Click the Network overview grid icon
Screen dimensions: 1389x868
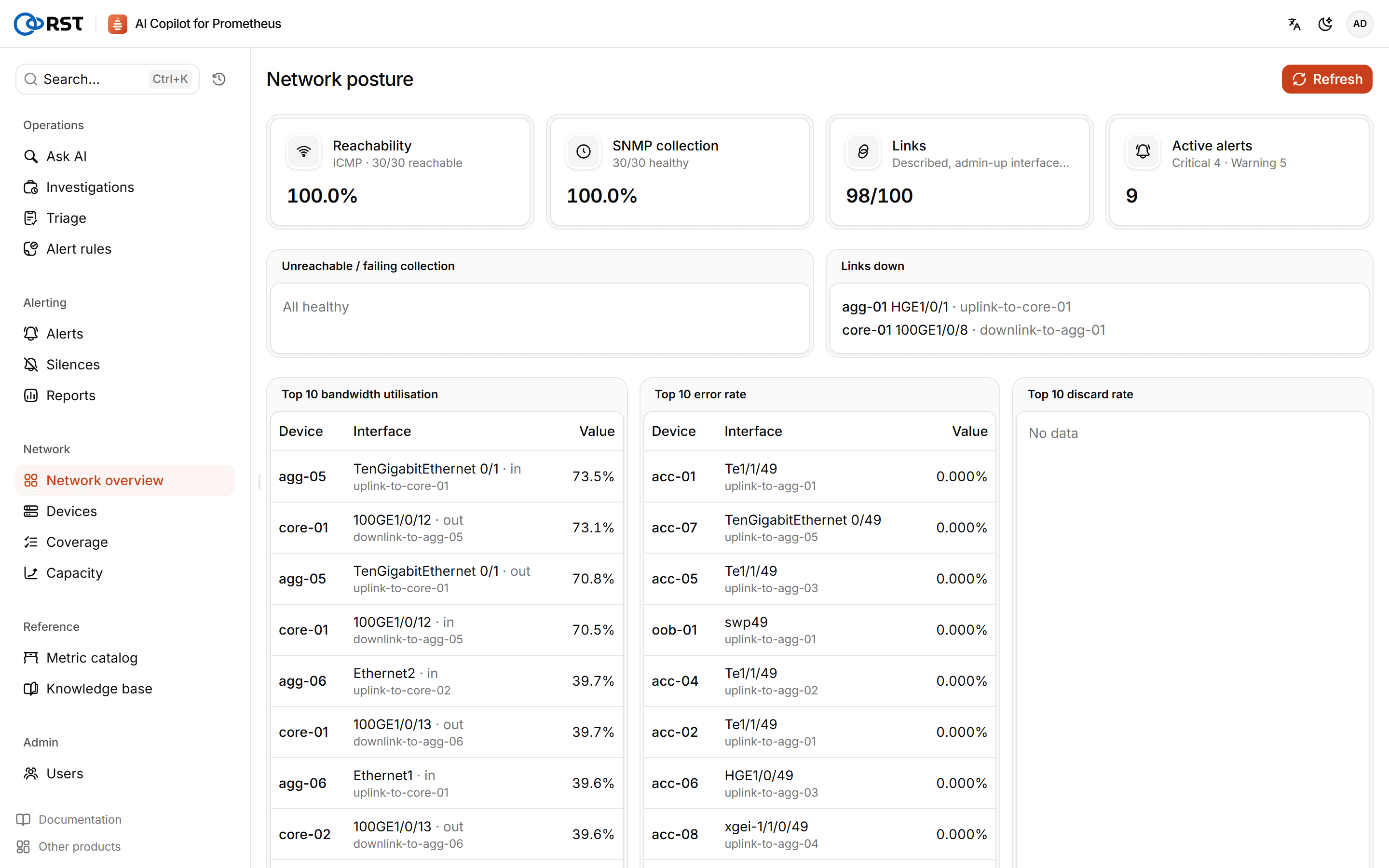pos(31,480)
